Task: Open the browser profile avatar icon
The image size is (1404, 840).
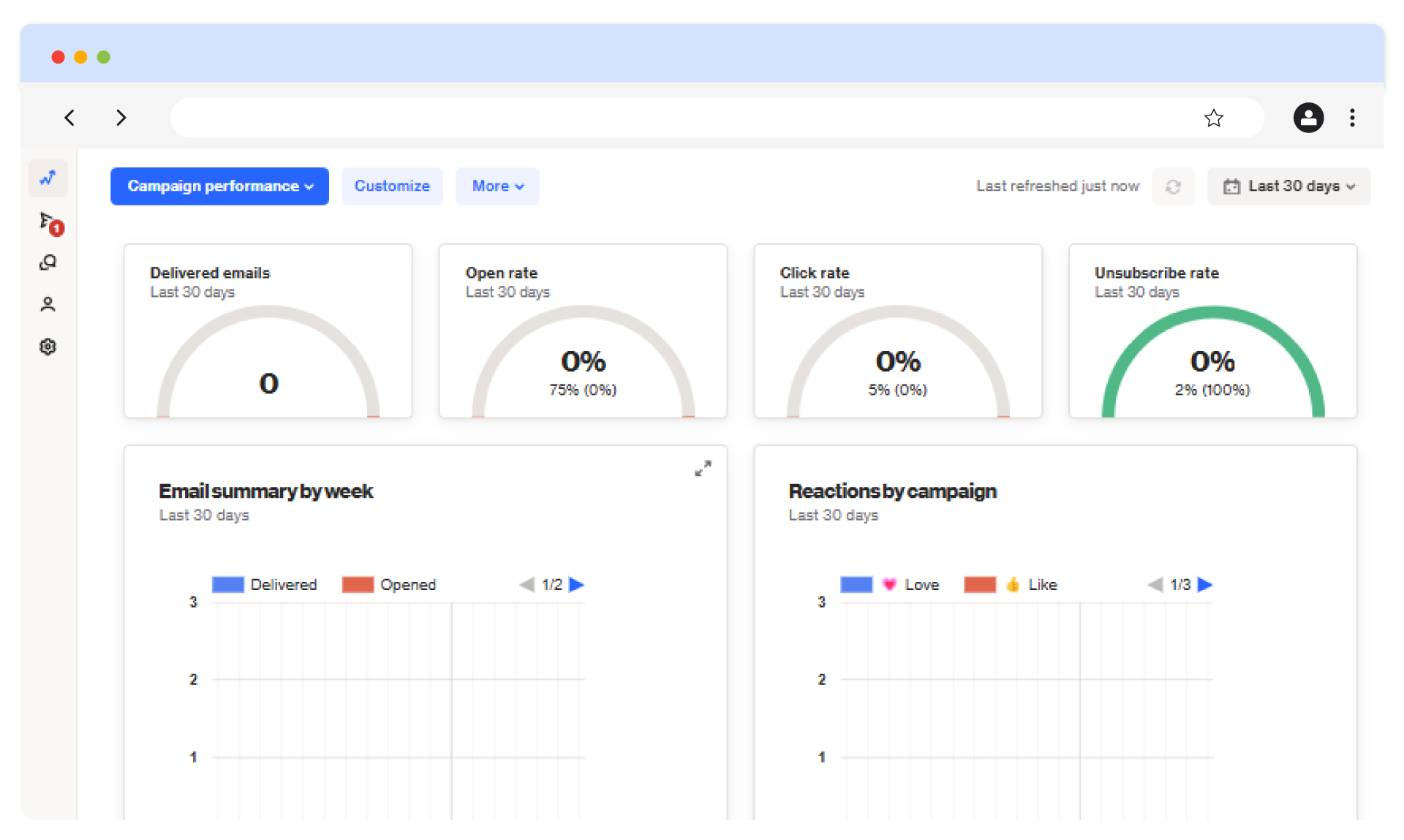Action: 1308,118
